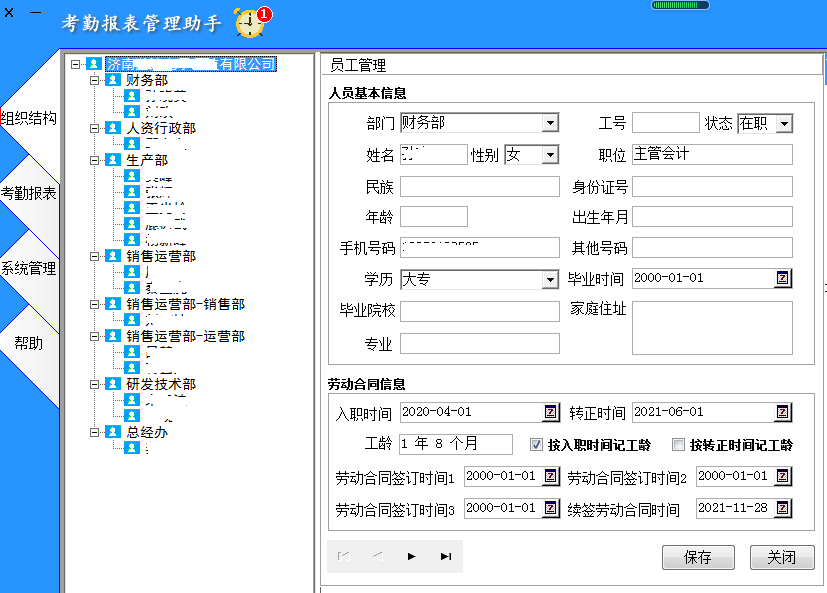
Task: Collapse the 财务部 tree node
Action: coord(94,80)
